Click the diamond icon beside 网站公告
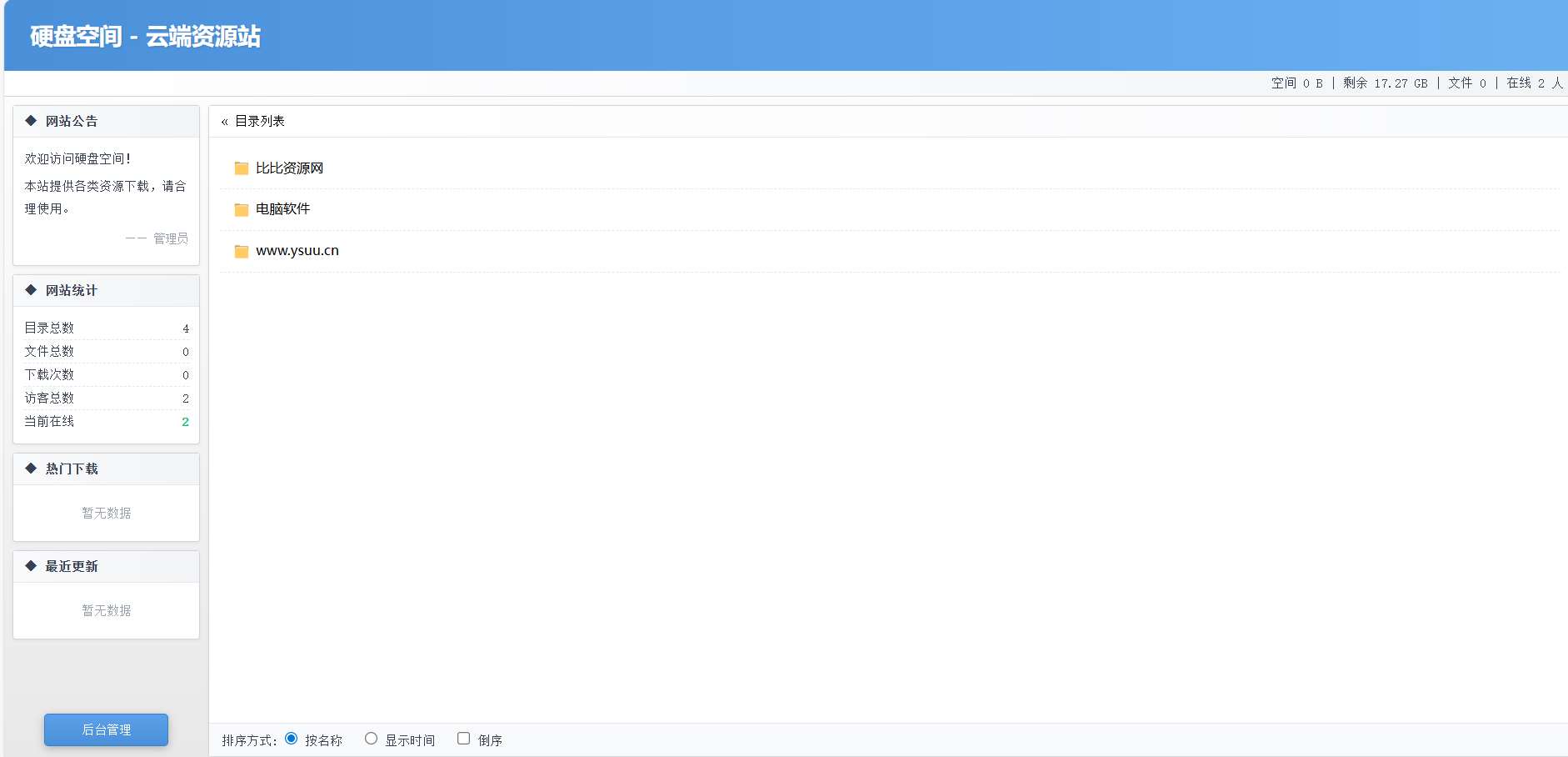1568x757 pixels. tap(31, 121)
